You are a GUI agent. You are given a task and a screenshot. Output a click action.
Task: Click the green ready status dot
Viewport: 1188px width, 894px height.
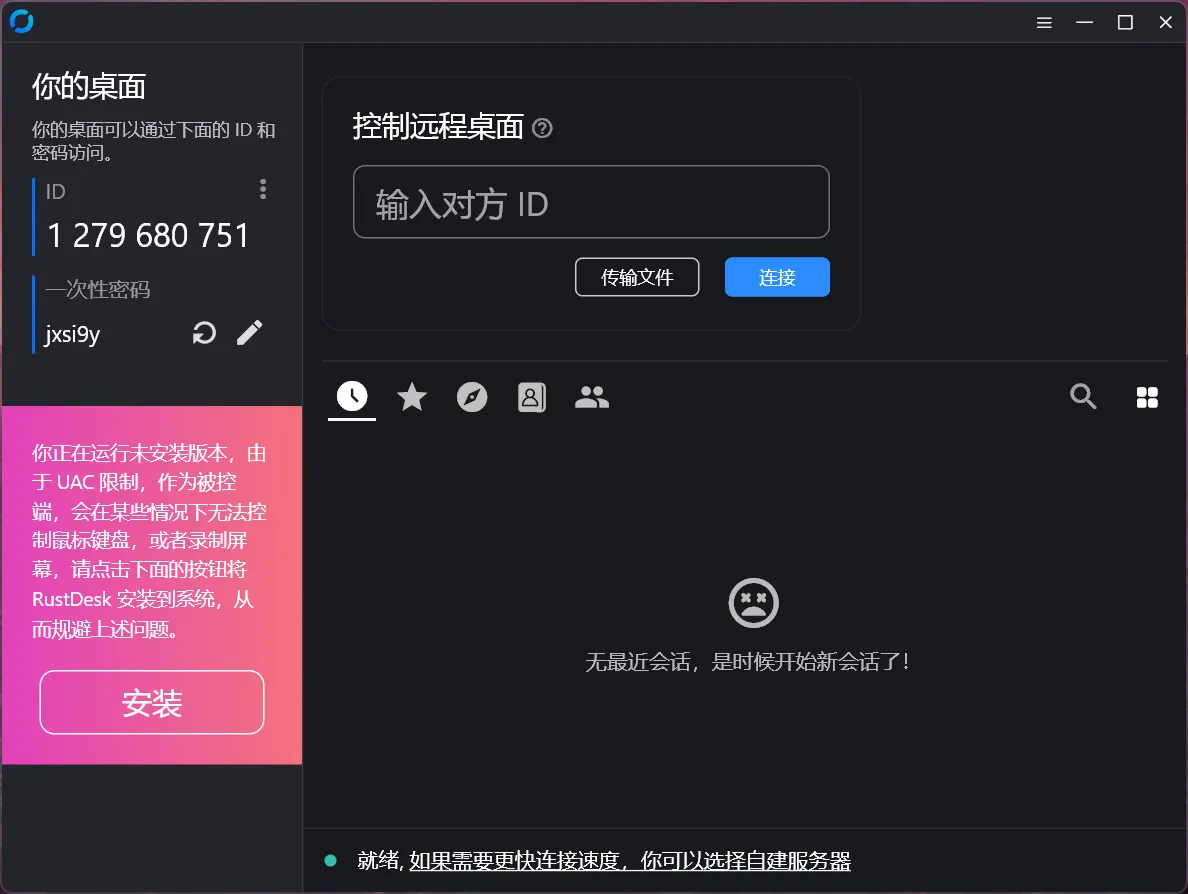tap(330, 860)
